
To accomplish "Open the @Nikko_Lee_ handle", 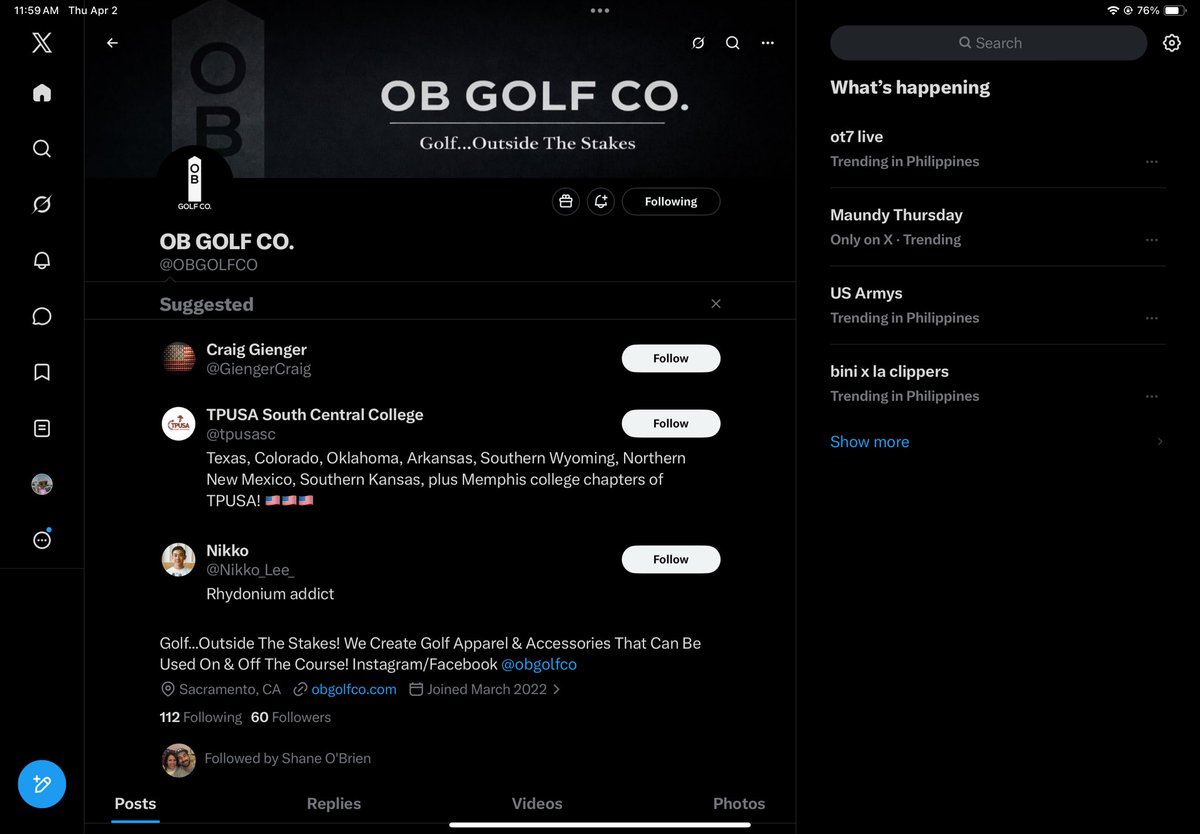I will 250,570.
